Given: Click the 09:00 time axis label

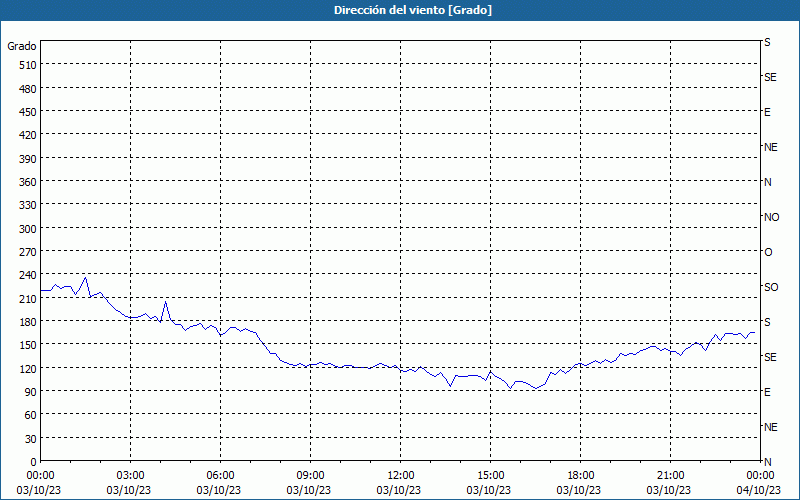Looking at the screenshot, I should [x=310, y=476].
